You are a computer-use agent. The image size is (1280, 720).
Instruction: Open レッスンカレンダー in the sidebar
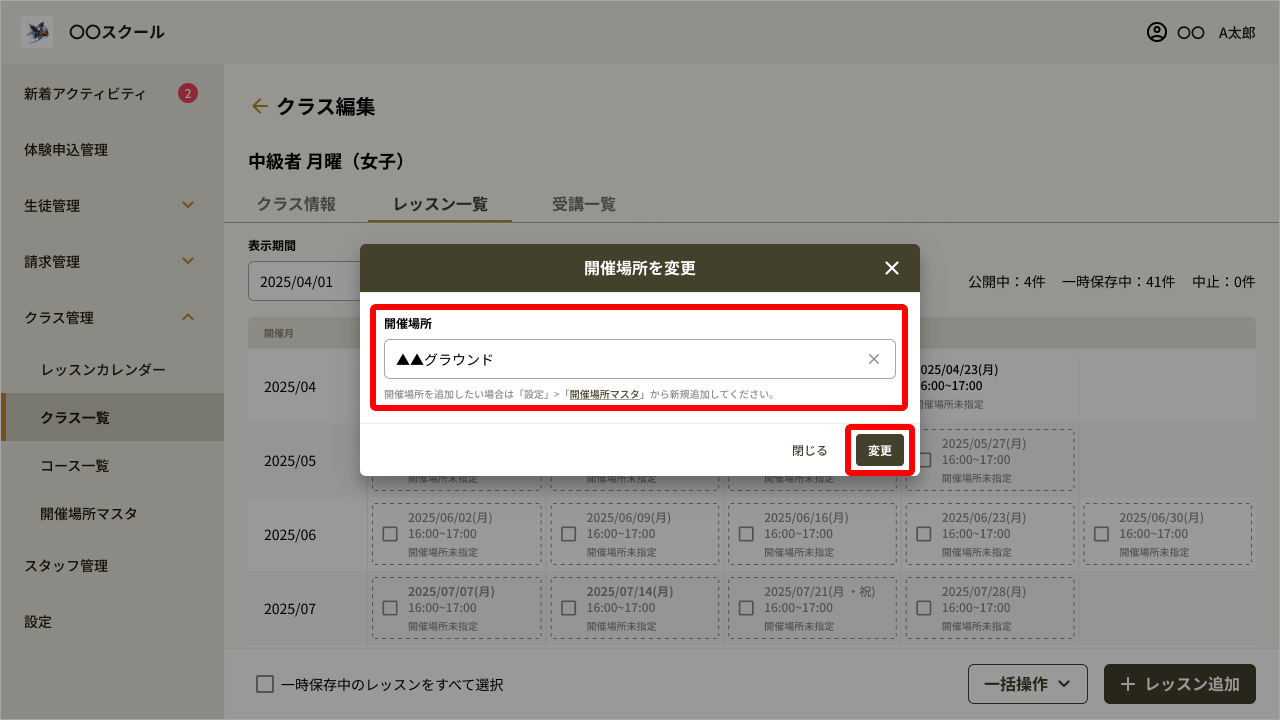pyautogui.click(x=103, y=370)
